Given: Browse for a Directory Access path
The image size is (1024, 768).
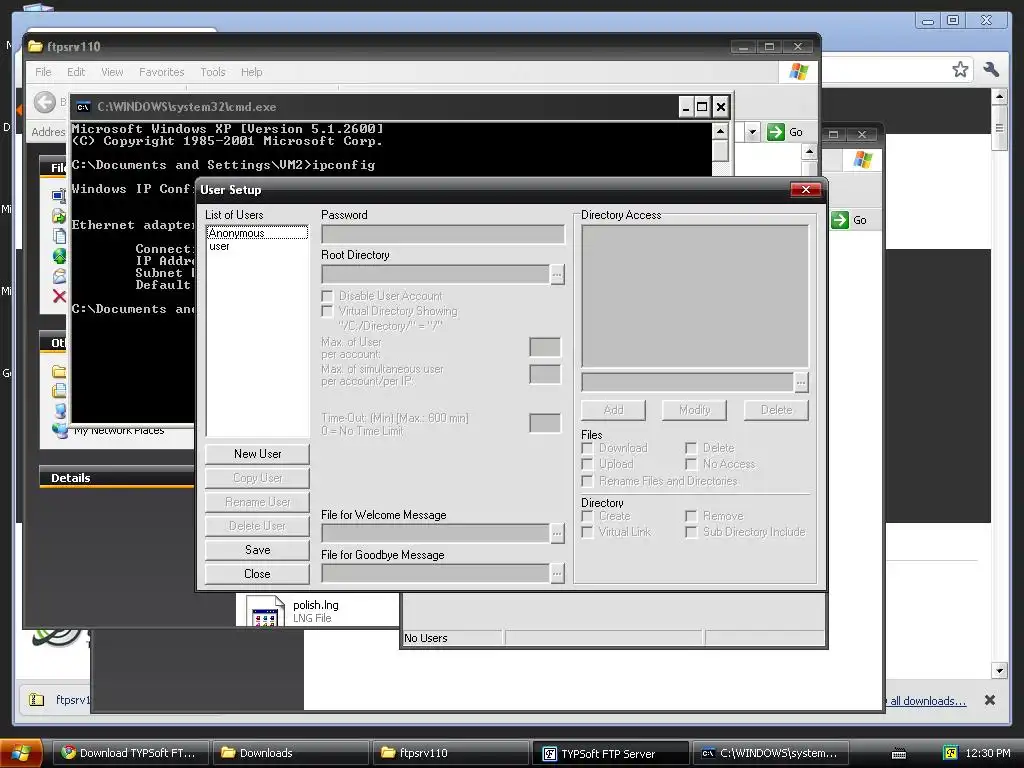Looking at the screenshot, I should (x=801, y=383).
